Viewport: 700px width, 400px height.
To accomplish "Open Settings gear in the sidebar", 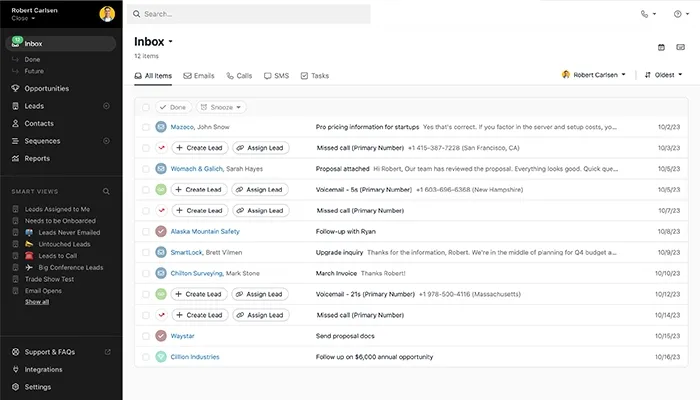I will point(38,387).
